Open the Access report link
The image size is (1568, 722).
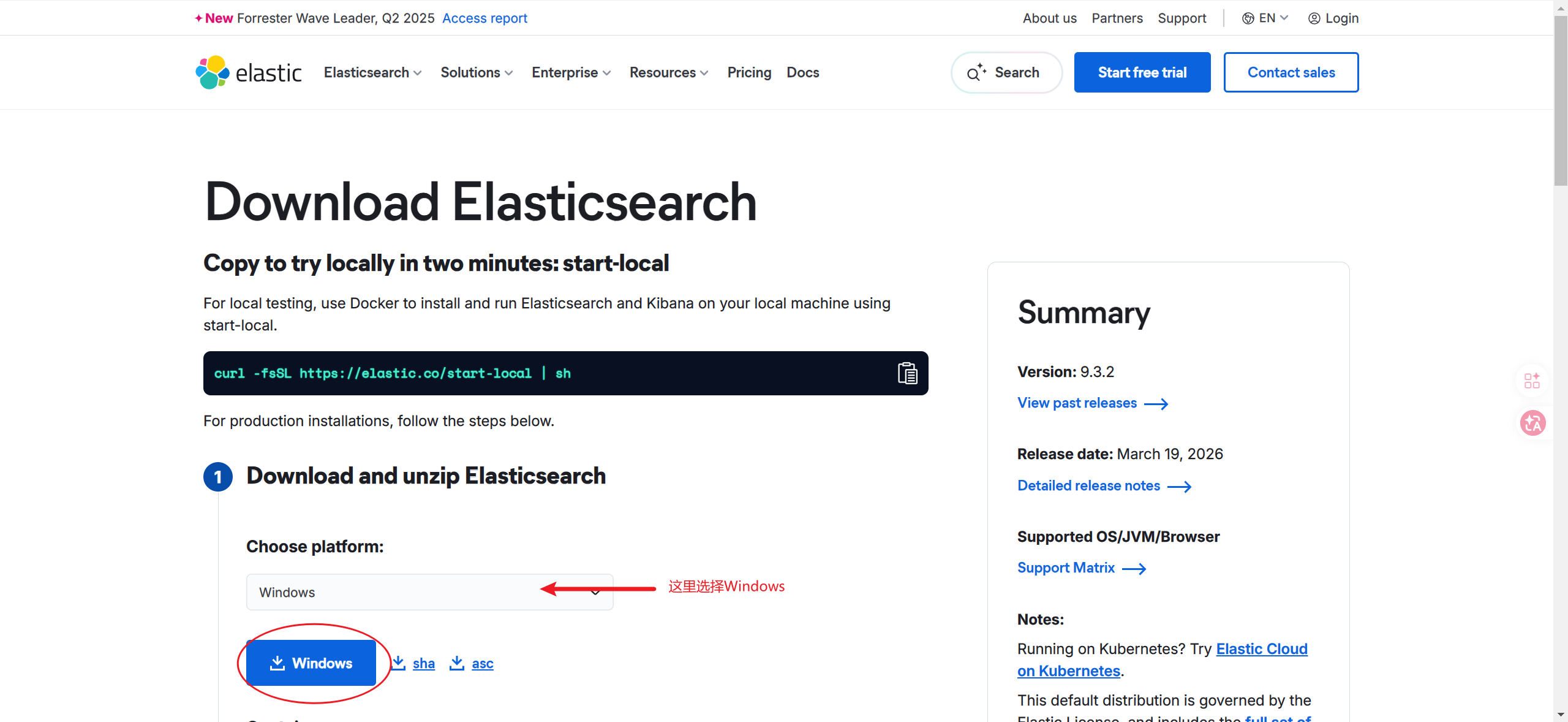484,18
